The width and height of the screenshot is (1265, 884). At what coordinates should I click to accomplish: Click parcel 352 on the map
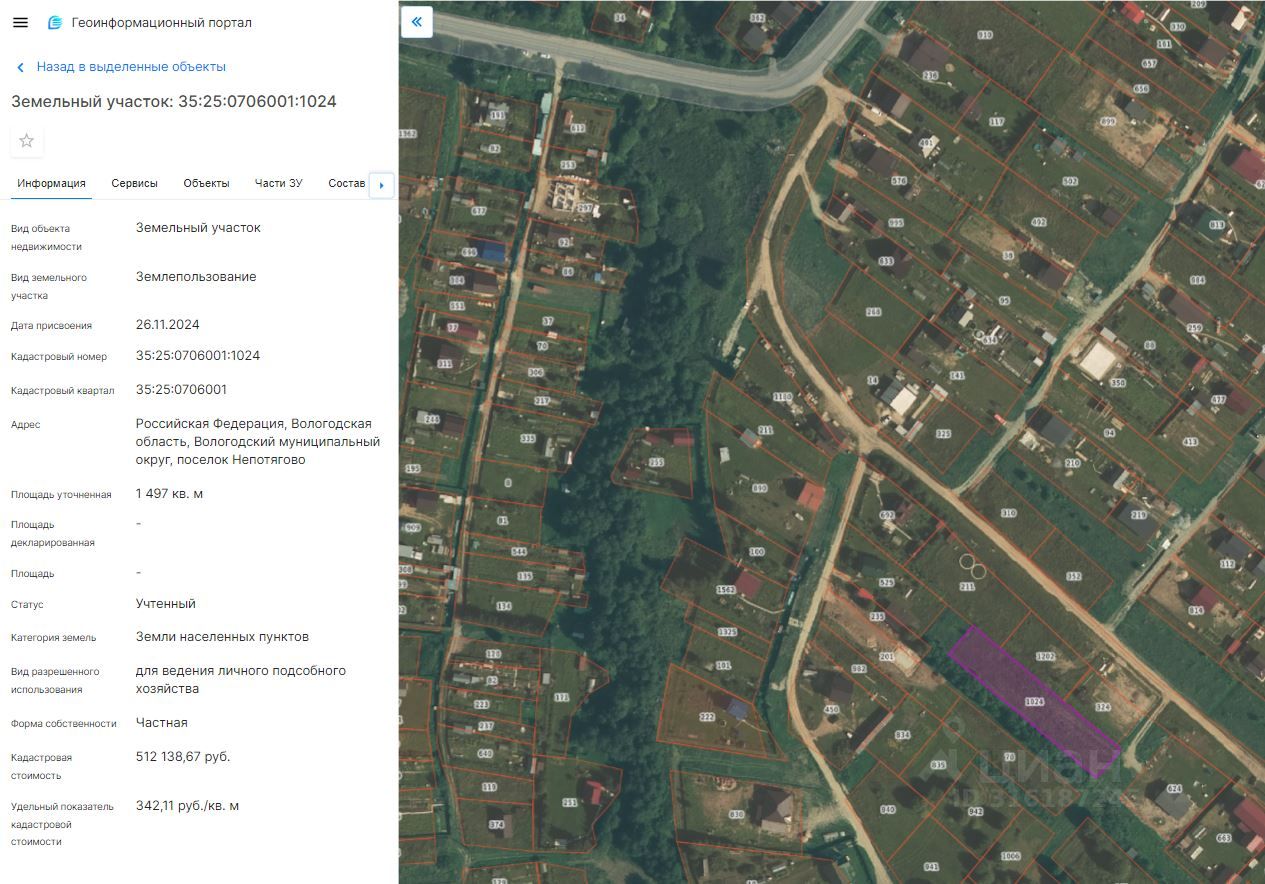point(1074,576)
